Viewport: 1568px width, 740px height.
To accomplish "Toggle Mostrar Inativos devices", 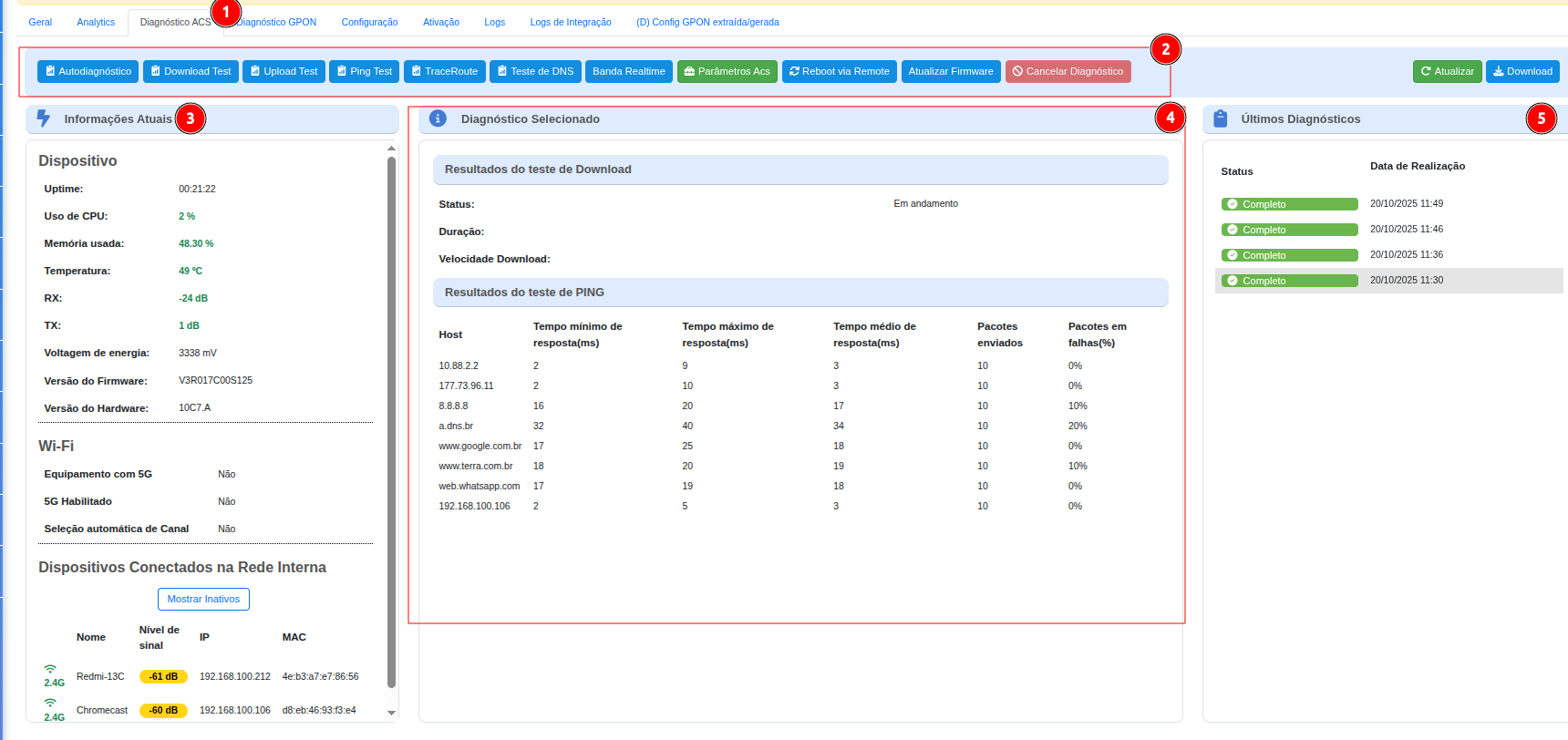I will click(x=203, y=599).
